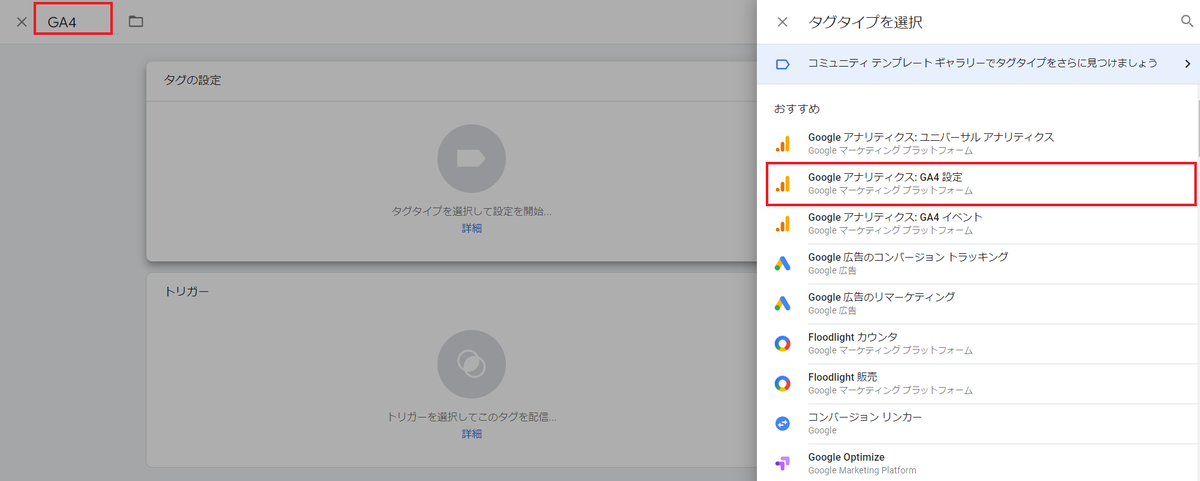Choose Google 広告のコンバージョン トラッキング
The width and height of the screenshot is (1200, 481).
(x=979, y=263)
